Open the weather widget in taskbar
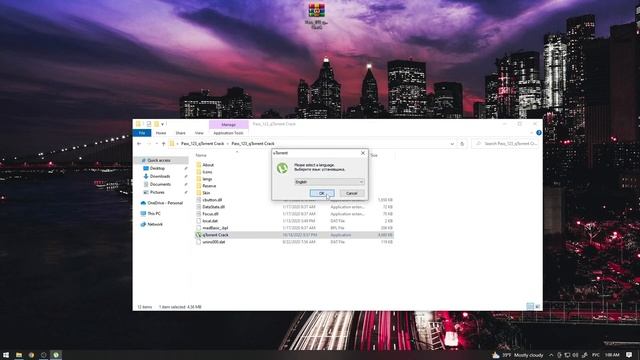Viewport: 640px width, 360px height. pyautogui.click(x=518, y=355)
